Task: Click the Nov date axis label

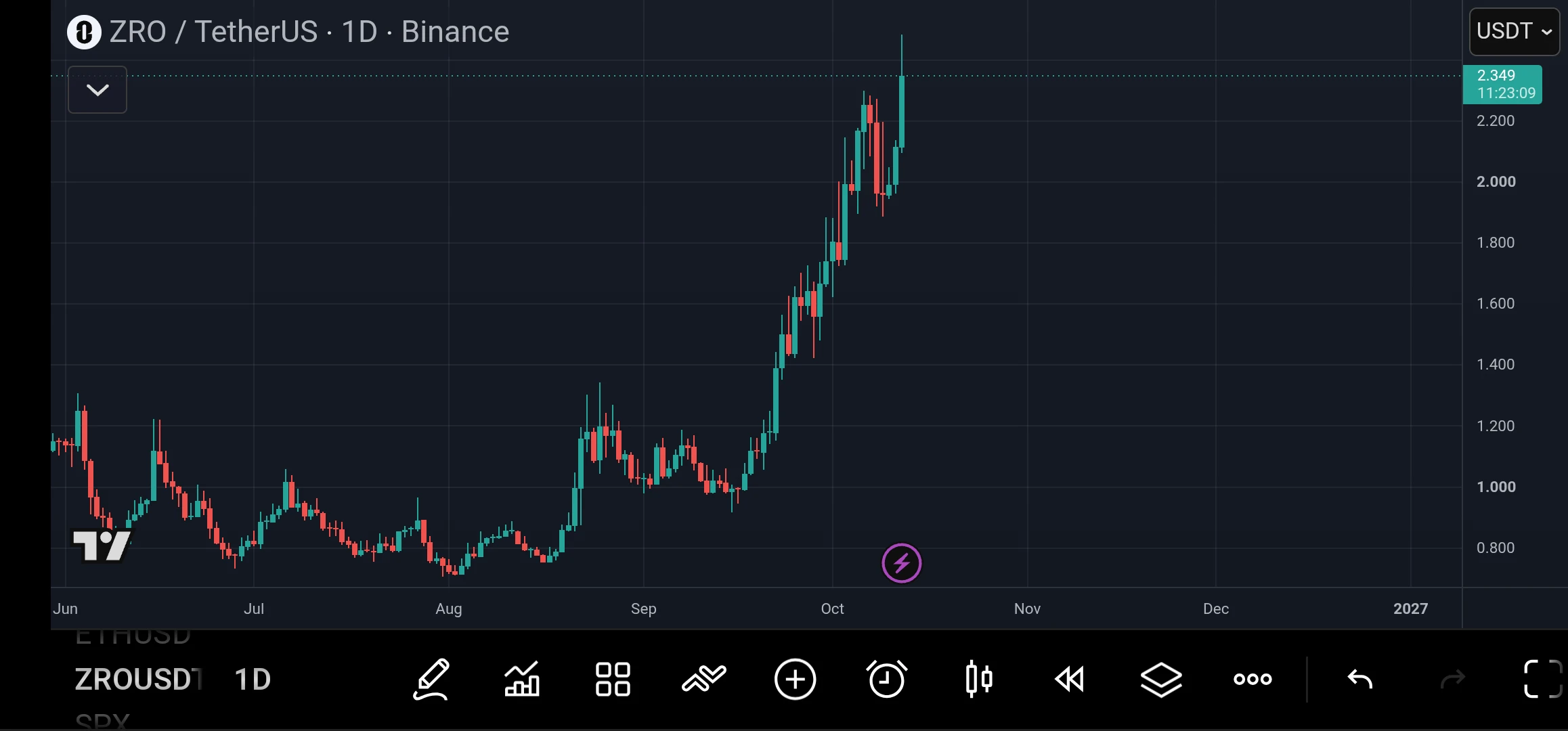Action: coord(1027,608)
